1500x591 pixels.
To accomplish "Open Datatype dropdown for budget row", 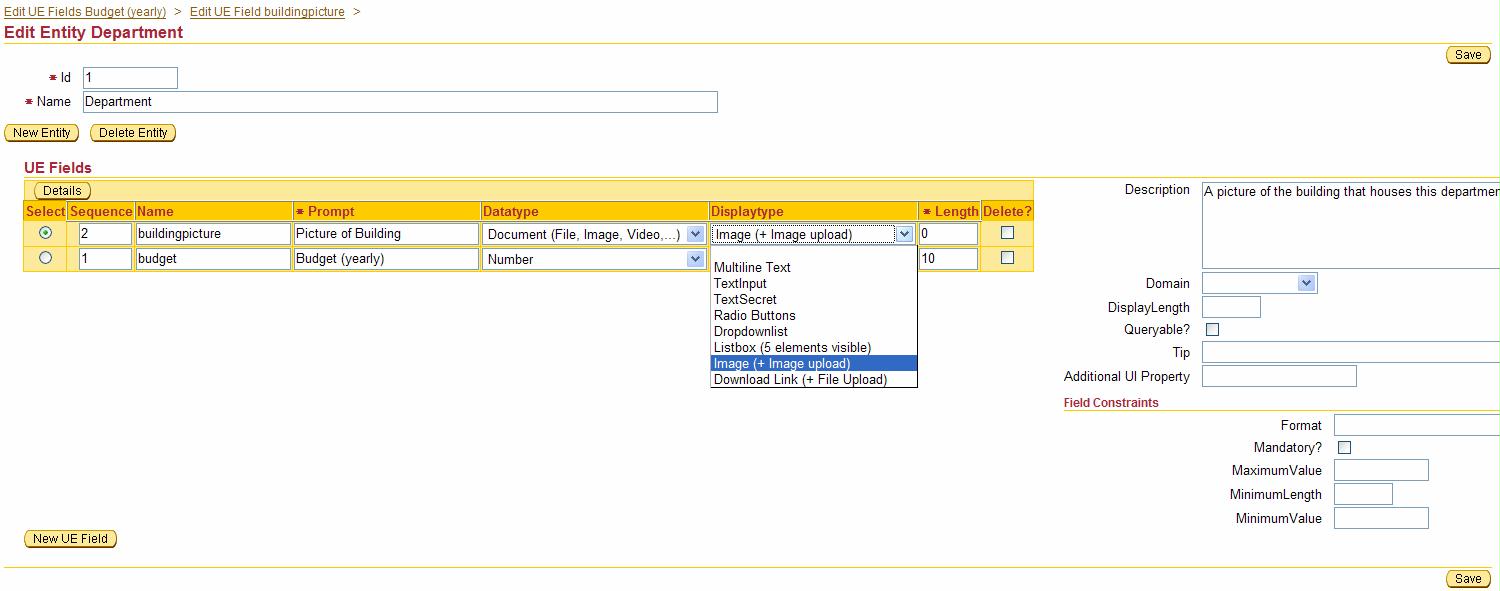I will coord(694,259).
